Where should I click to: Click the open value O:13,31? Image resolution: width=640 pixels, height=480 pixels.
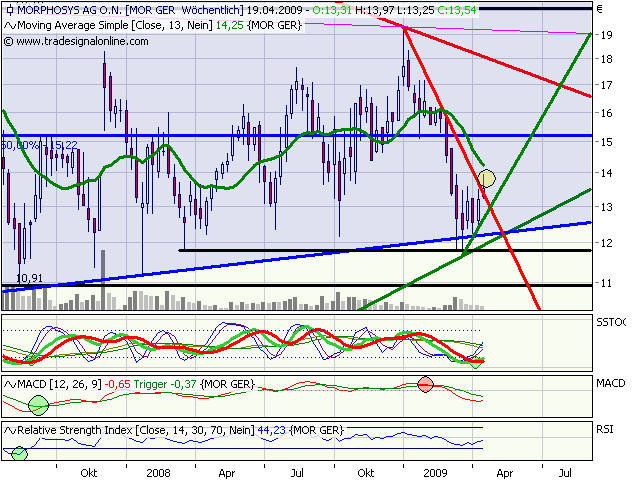pos(332,10)
